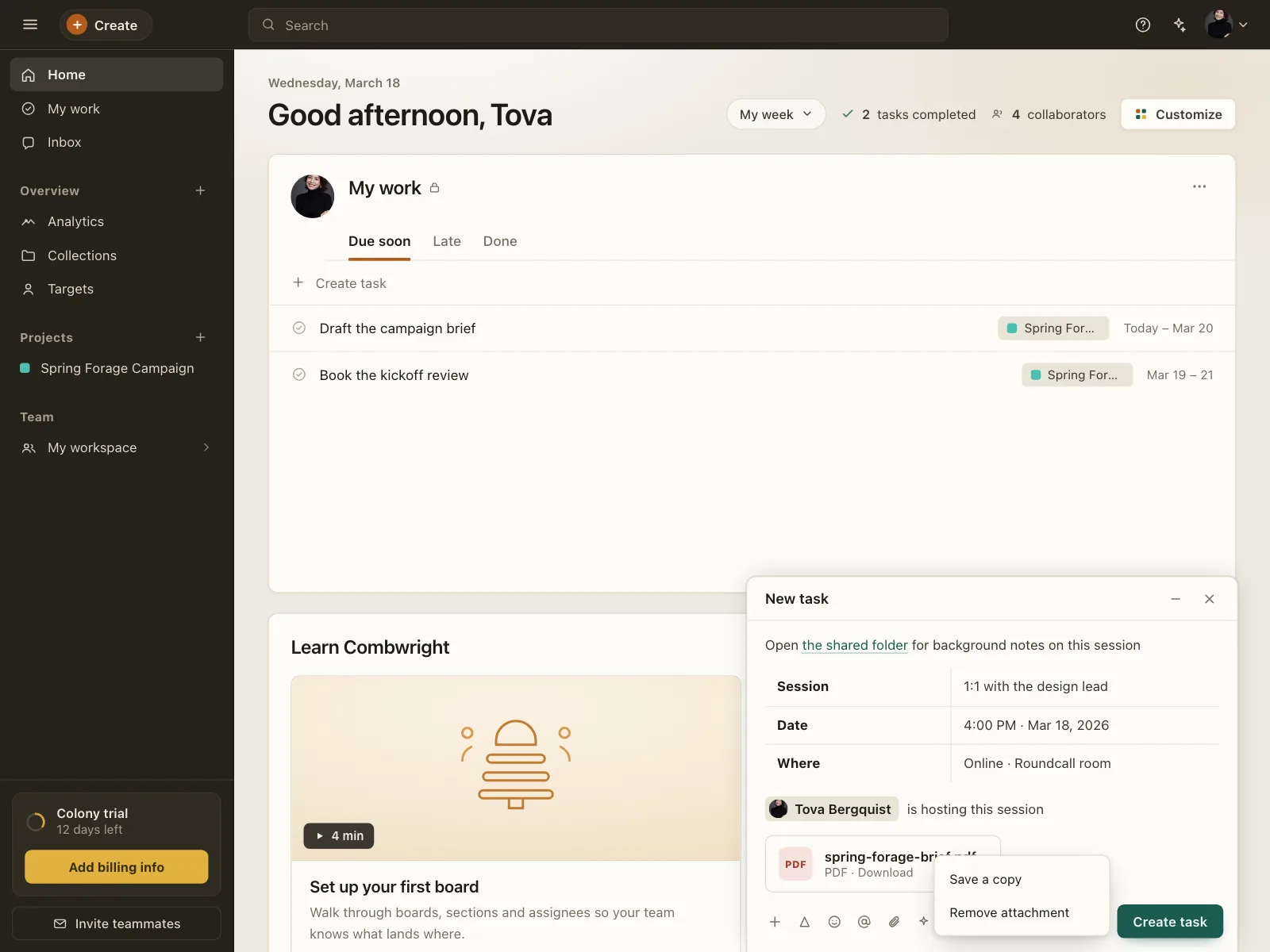Screen dimensions: 1270x952
Task: Mark Draft the campaign brief complete
Action: 299,328
